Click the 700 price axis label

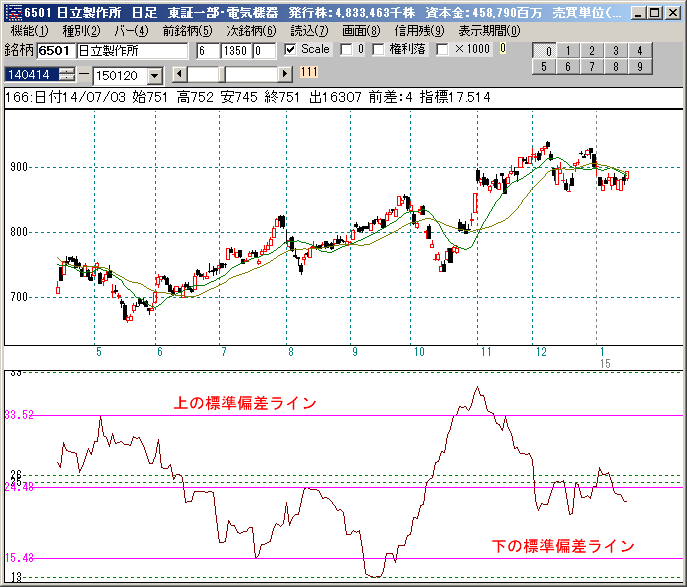click(x=19, y=297)
